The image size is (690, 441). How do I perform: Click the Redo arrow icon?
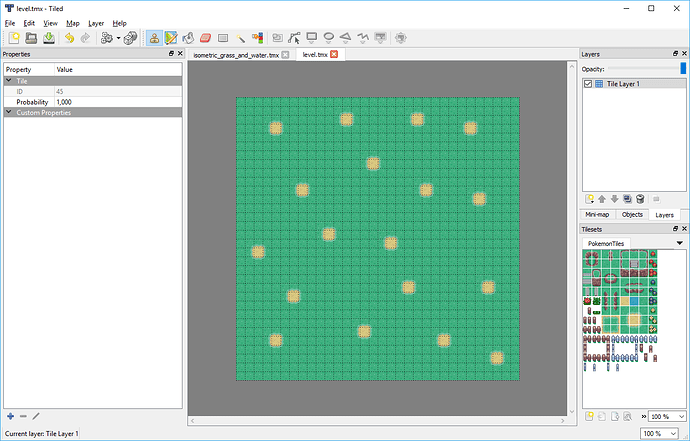(85, 38)
